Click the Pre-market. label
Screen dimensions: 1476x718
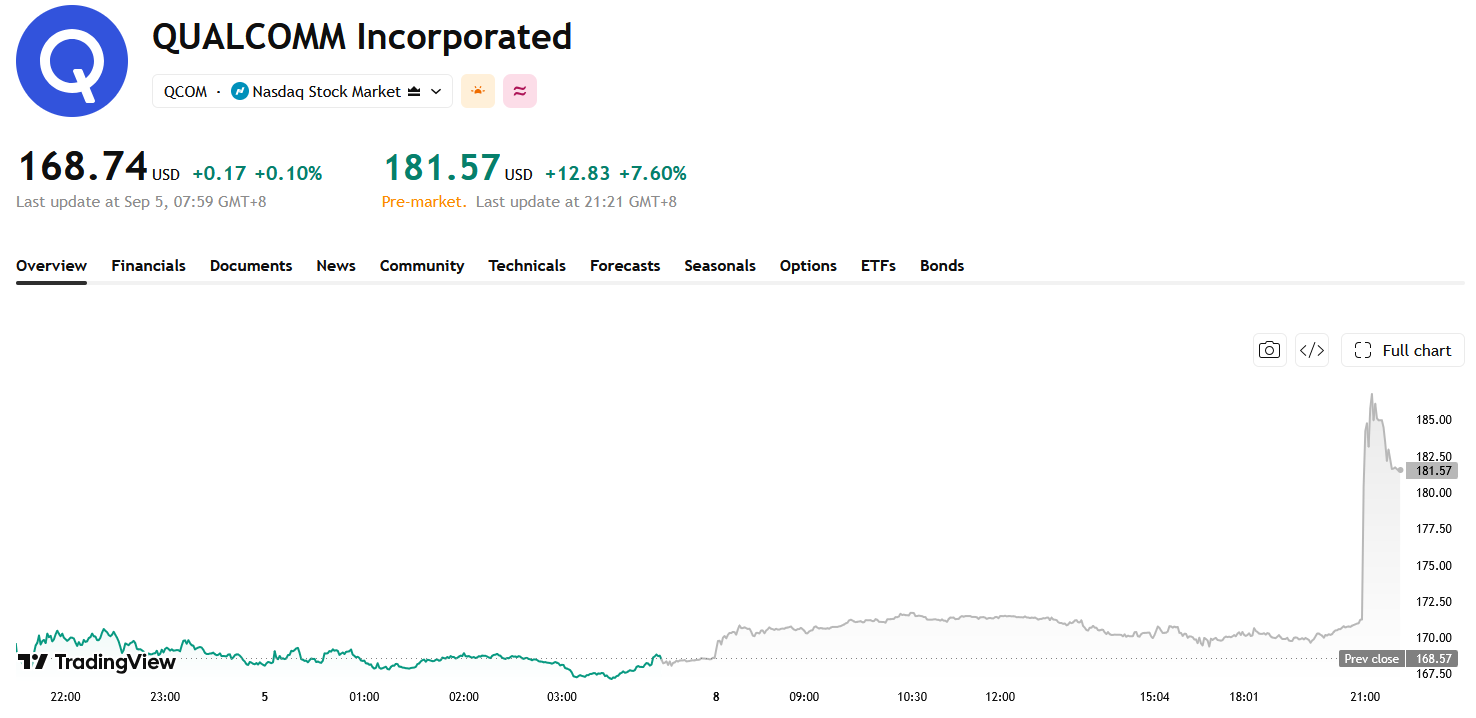[424, 202]
